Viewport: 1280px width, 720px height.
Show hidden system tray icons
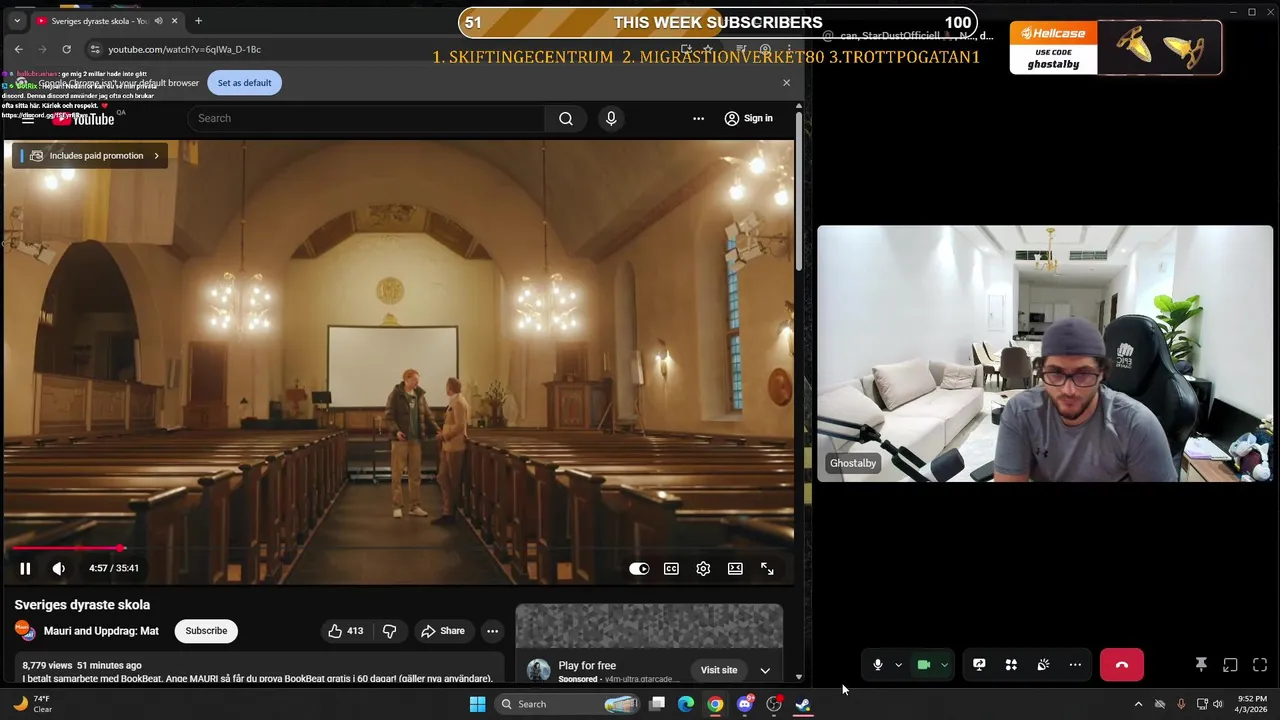tap(1138, 704)
